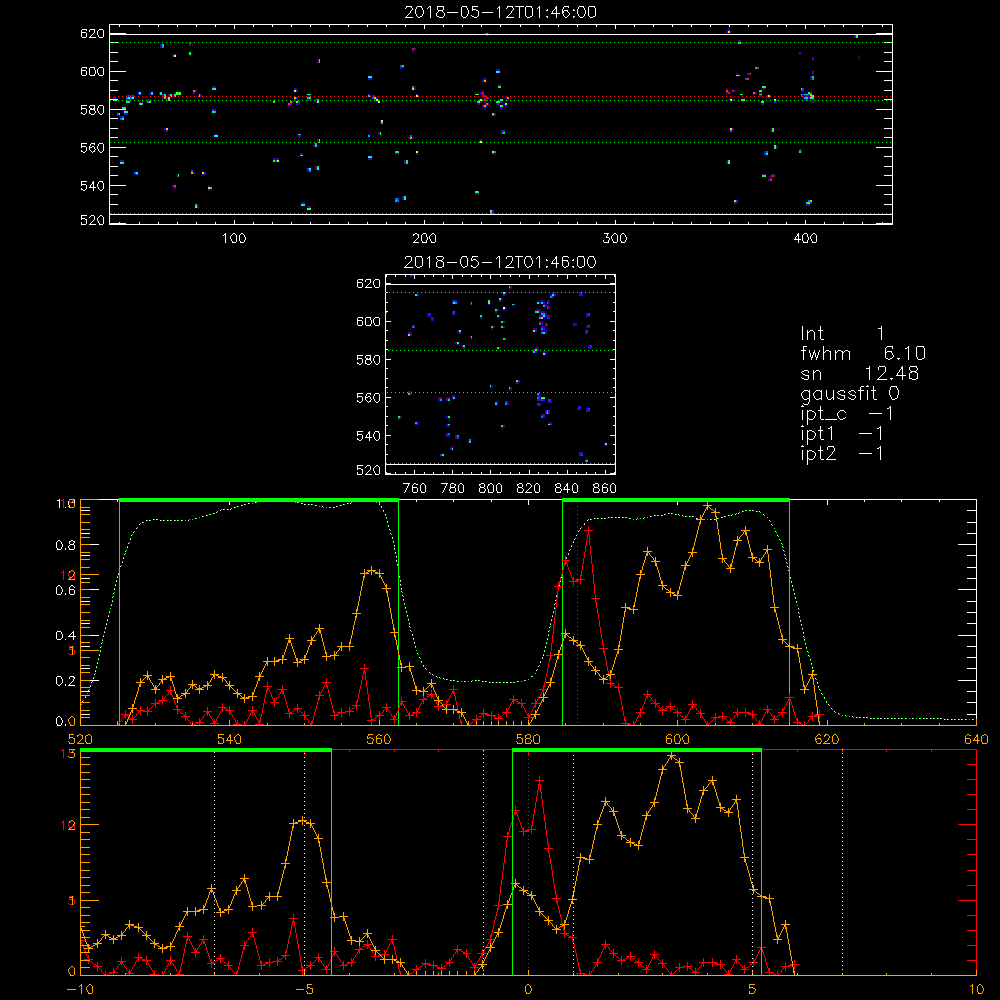The height and width of the screenshot is (1000, 1000).
Task: Click y-axis label 520 on top plot
Action: click(92, 220)
